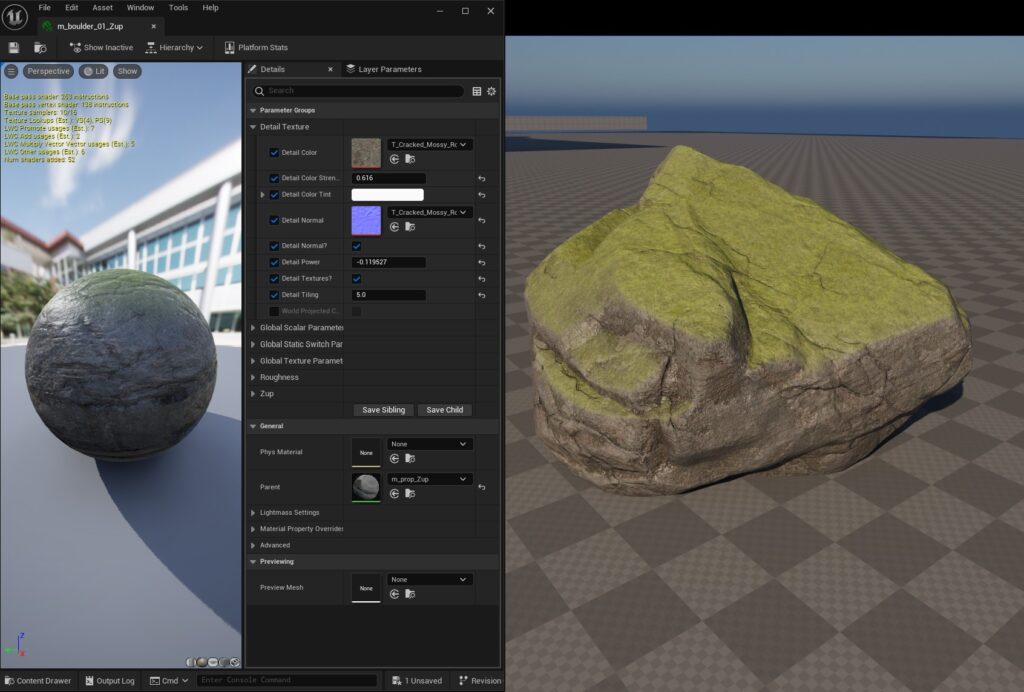Use selected asset for Detail Normal texture
Screen dimensions: 1024x692
pyautogui.click(x=394, y=227)
